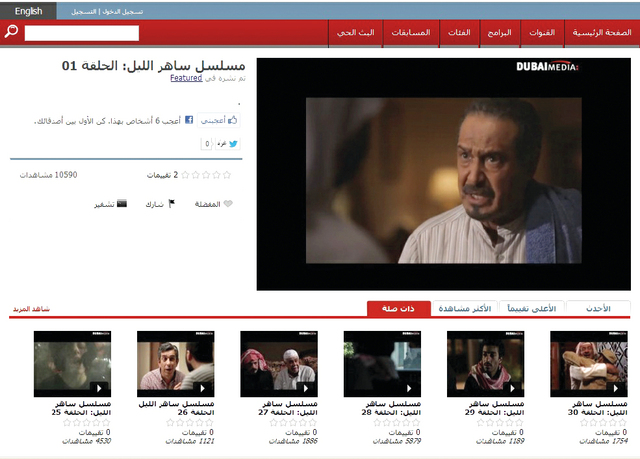This screenshot has width=640, height=459.
Task: Click play icon on episode 25 thumbnail
Action: (x=99, y=388)
